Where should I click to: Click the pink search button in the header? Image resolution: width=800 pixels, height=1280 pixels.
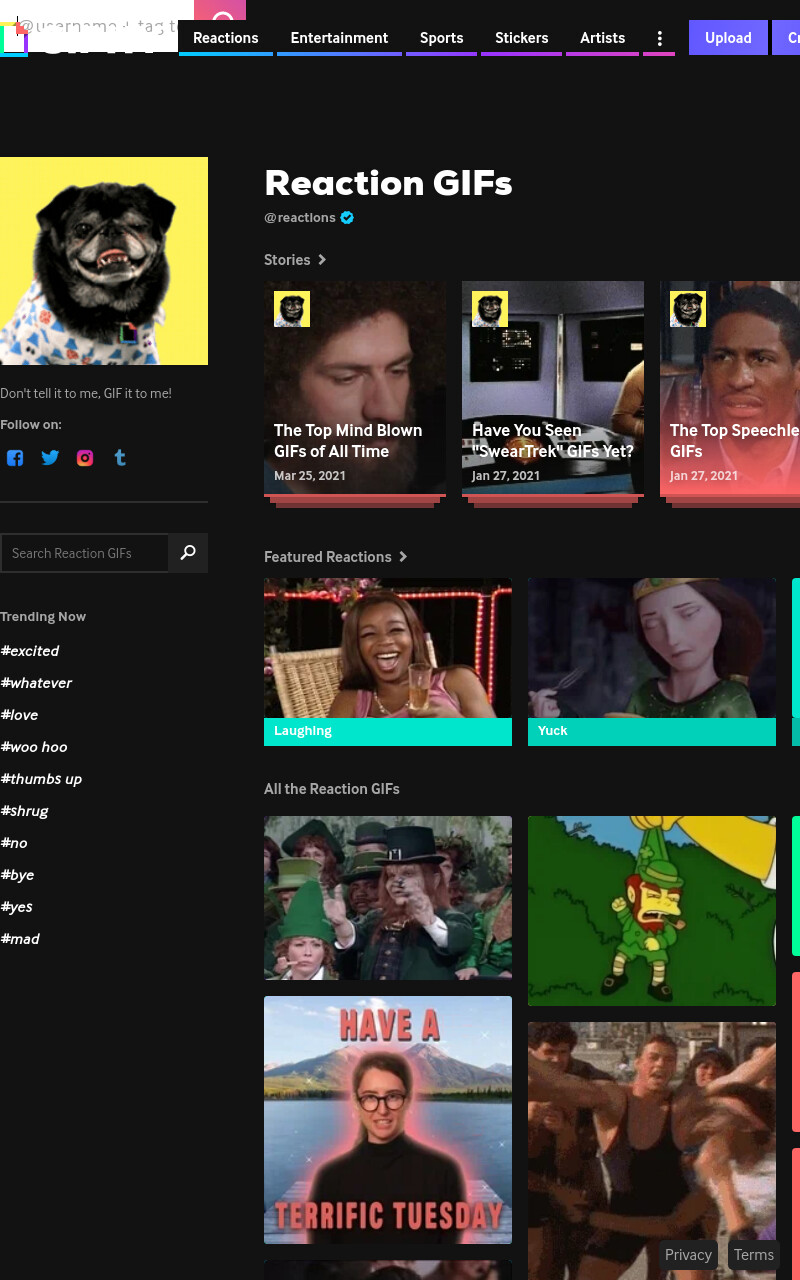pos(220,12)
